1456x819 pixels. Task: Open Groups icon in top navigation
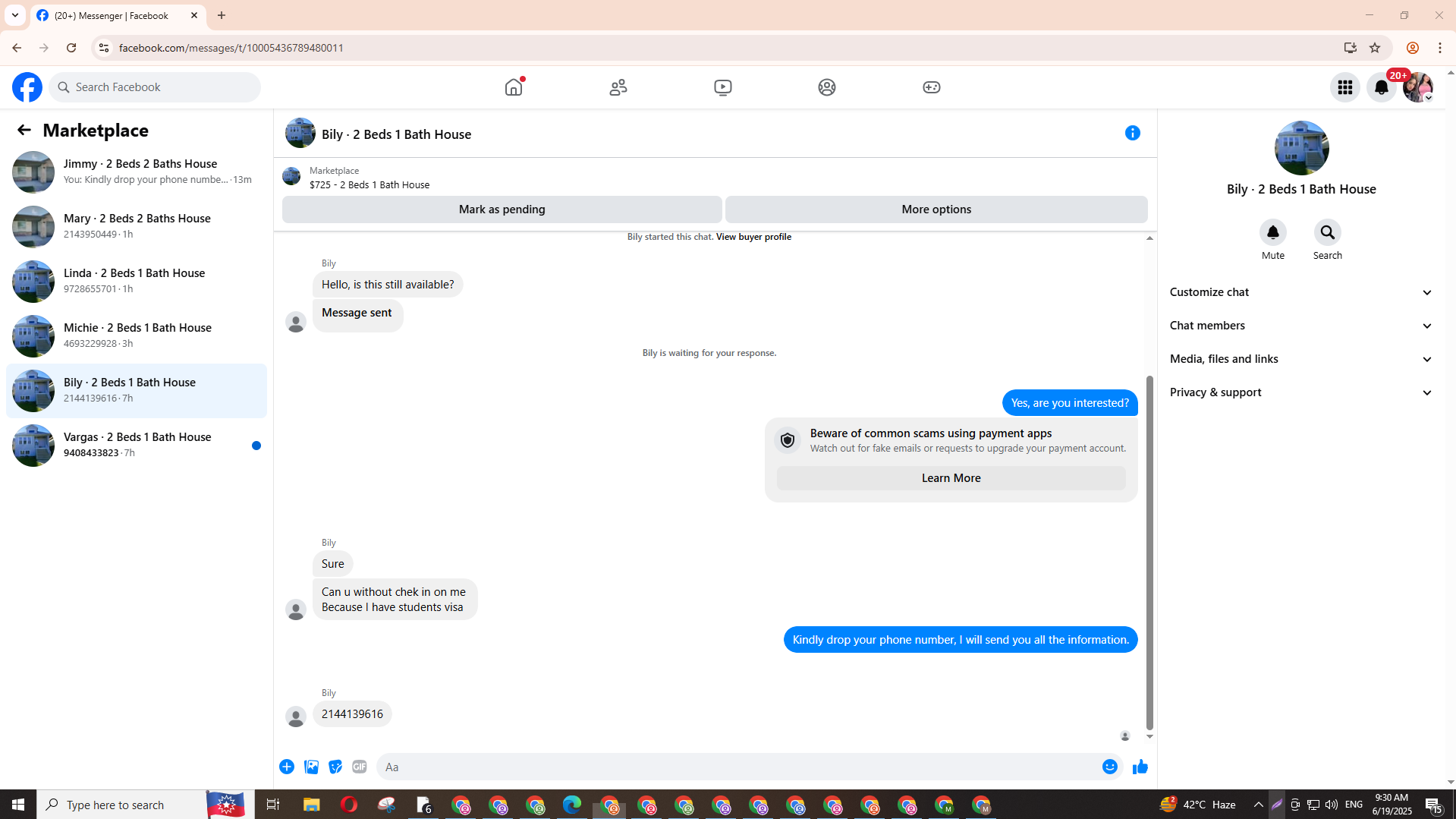coord(827,87)
